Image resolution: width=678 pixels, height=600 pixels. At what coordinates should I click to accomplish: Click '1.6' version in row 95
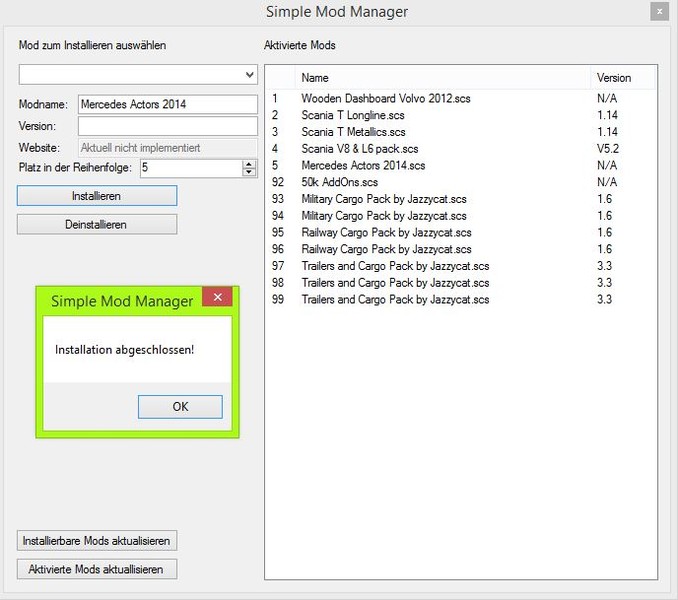[x=604, y=233]
